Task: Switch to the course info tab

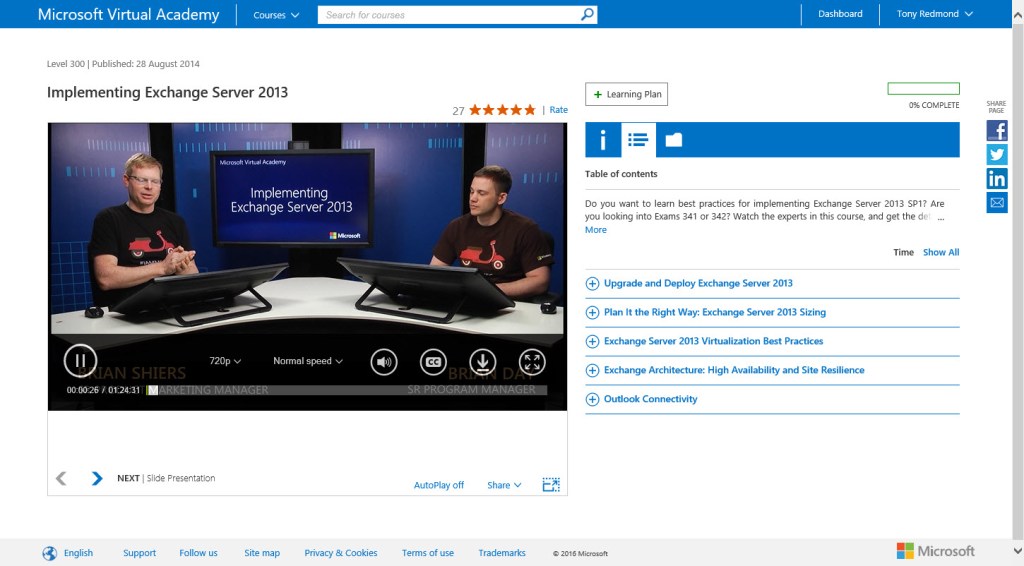Action: 603,140
